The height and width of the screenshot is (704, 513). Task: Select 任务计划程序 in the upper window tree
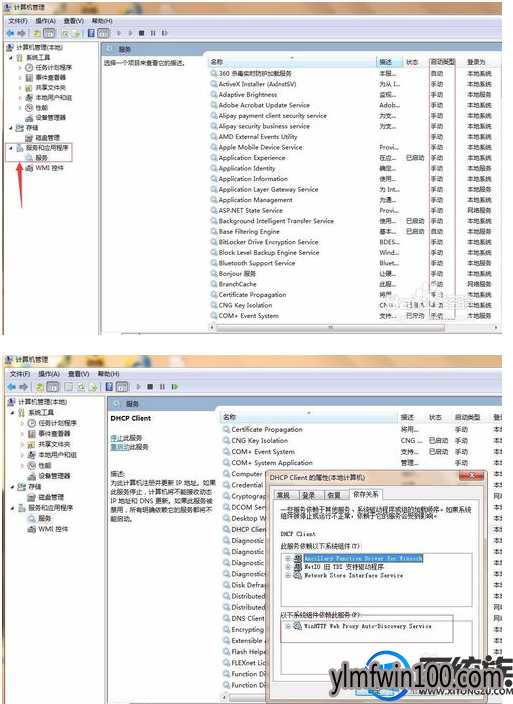[53, 67]
